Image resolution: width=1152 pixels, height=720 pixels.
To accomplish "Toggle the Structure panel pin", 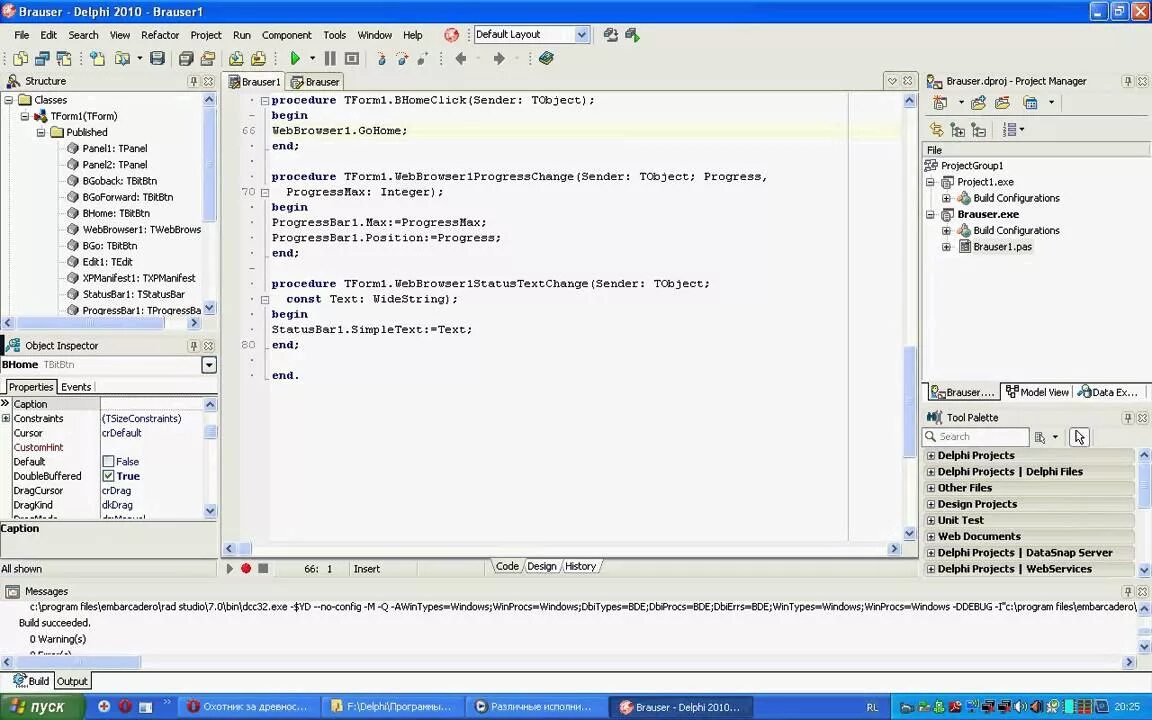I will point(193,81).
